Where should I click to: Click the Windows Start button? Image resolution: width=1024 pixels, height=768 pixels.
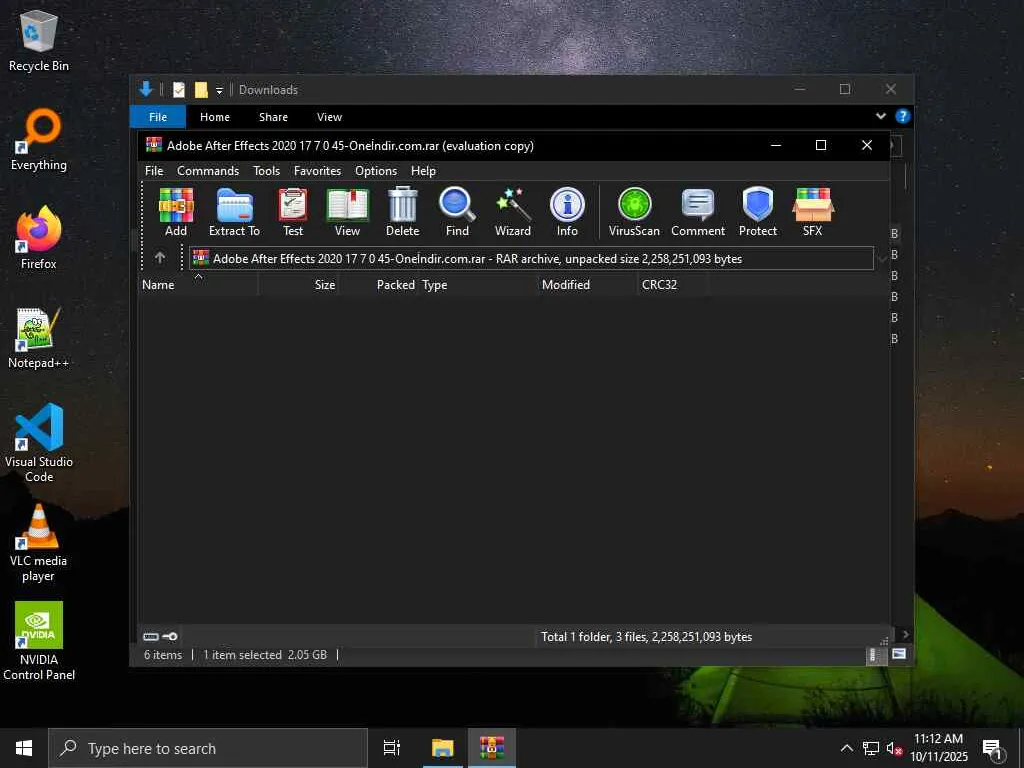point(24,748)
